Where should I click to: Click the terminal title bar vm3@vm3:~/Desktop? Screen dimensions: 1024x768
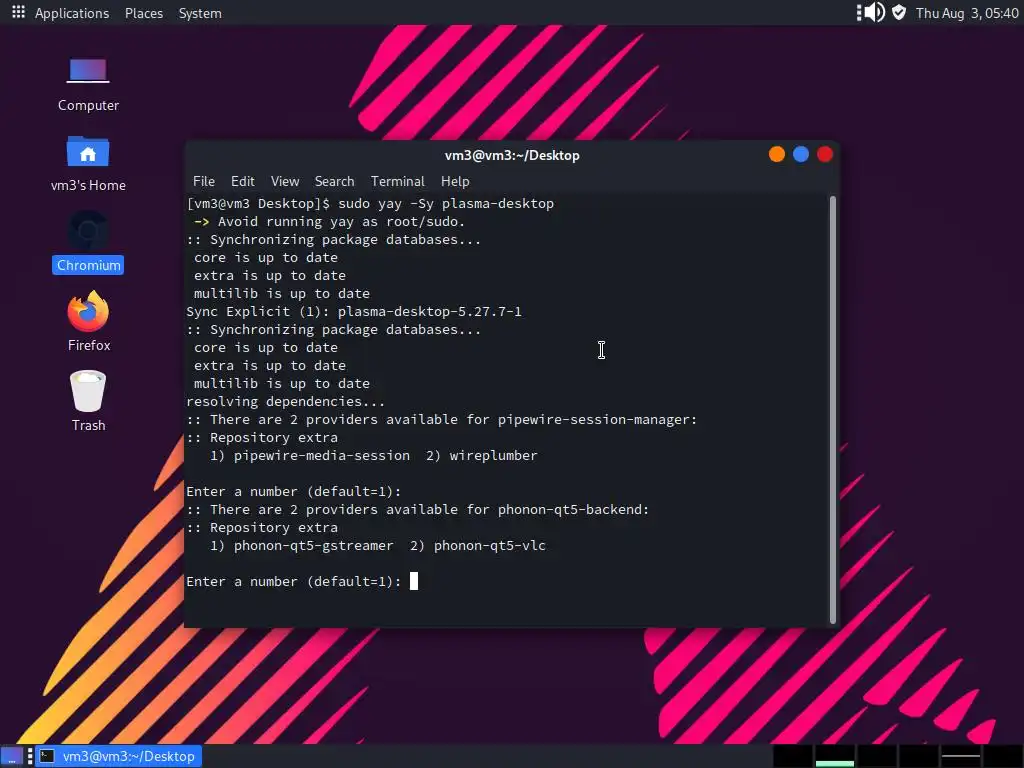click(x=512, y=155)
